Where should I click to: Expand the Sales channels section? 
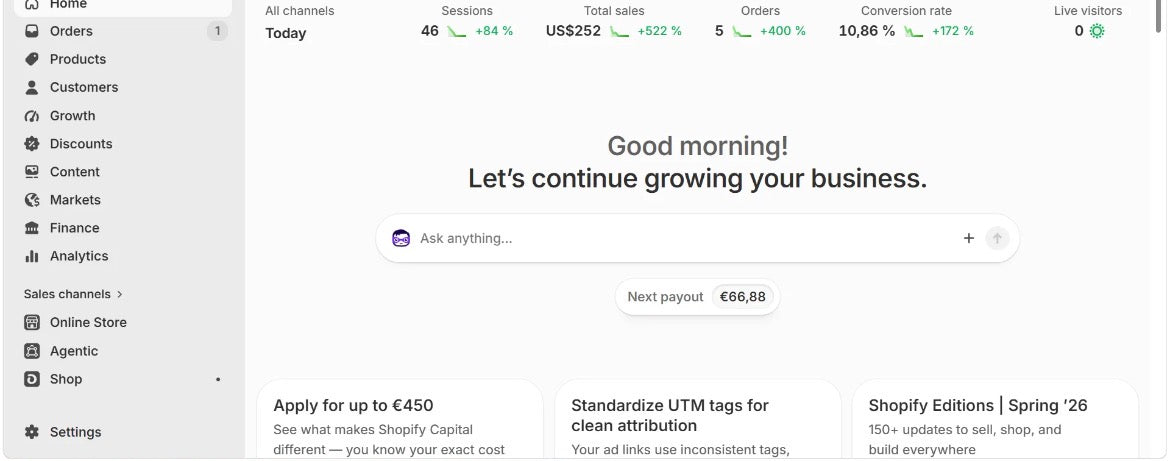[73, 294]
